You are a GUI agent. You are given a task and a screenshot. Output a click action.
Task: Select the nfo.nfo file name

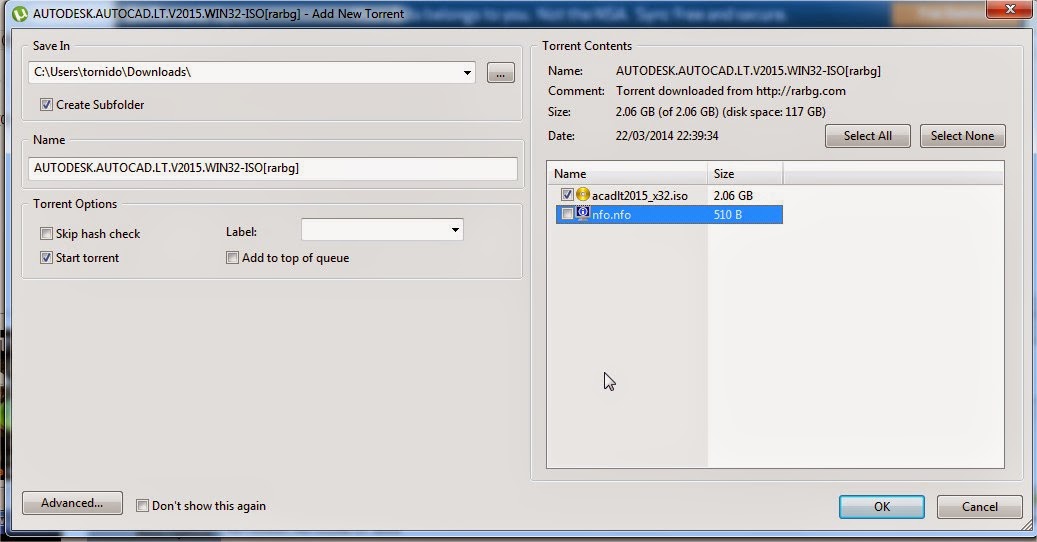pos(611,215)
